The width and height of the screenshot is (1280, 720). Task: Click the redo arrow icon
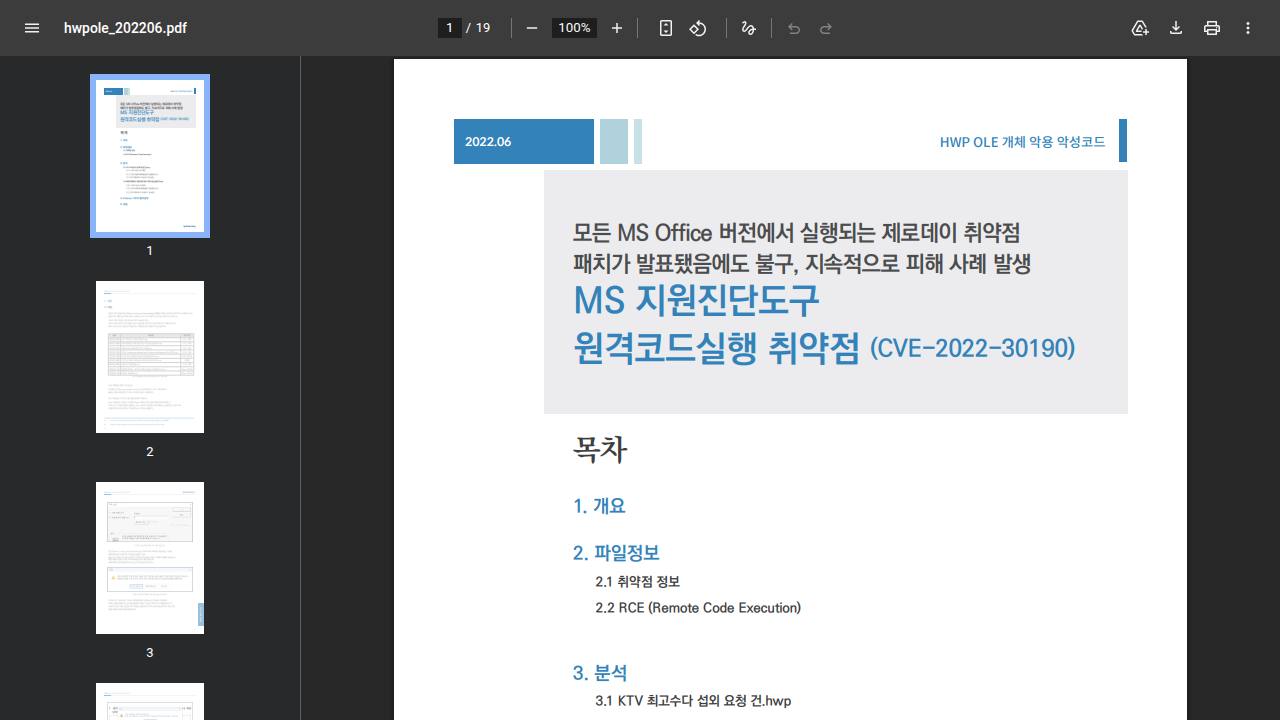pyautogui.click(x=826, y=28)
